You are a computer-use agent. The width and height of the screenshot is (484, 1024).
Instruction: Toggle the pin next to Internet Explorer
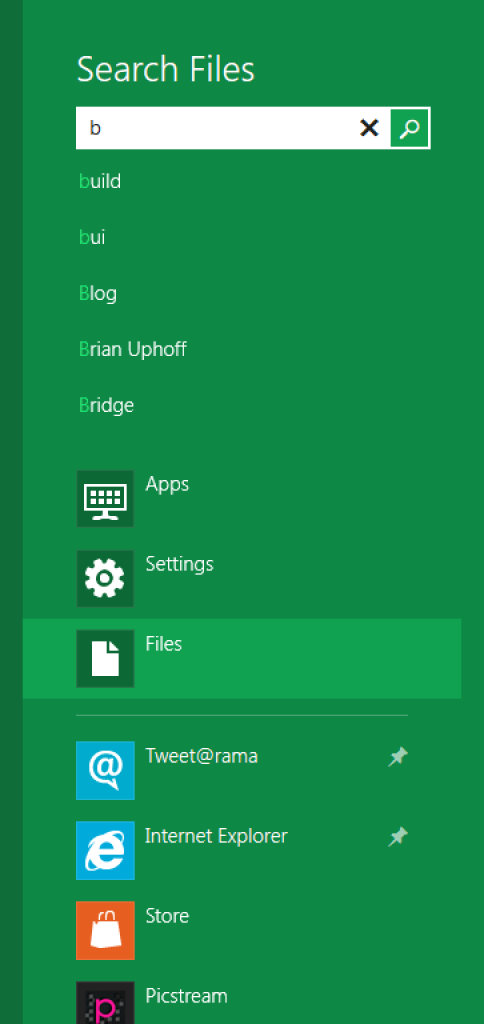pos(398,837)
